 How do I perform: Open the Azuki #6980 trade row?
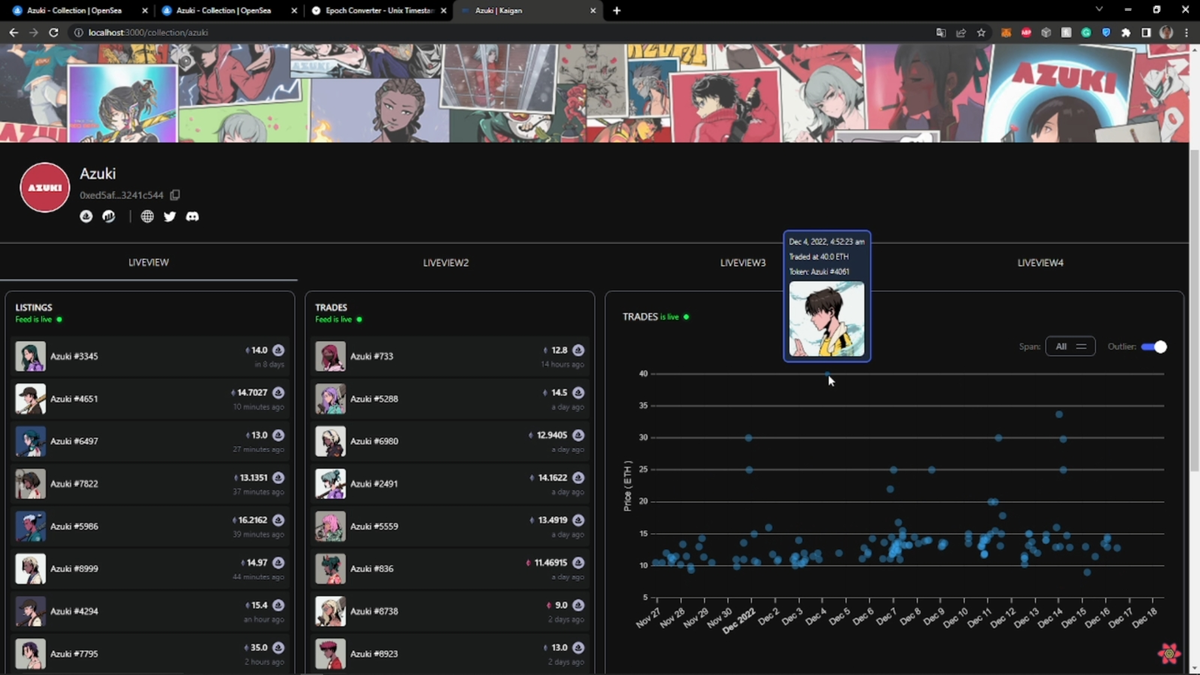[x=450, y=441]
